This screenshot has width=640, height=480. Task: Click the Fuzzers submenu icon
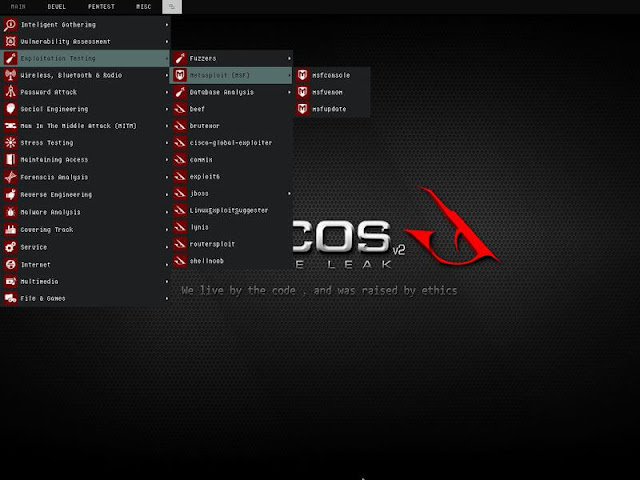(x=180, y=58)
